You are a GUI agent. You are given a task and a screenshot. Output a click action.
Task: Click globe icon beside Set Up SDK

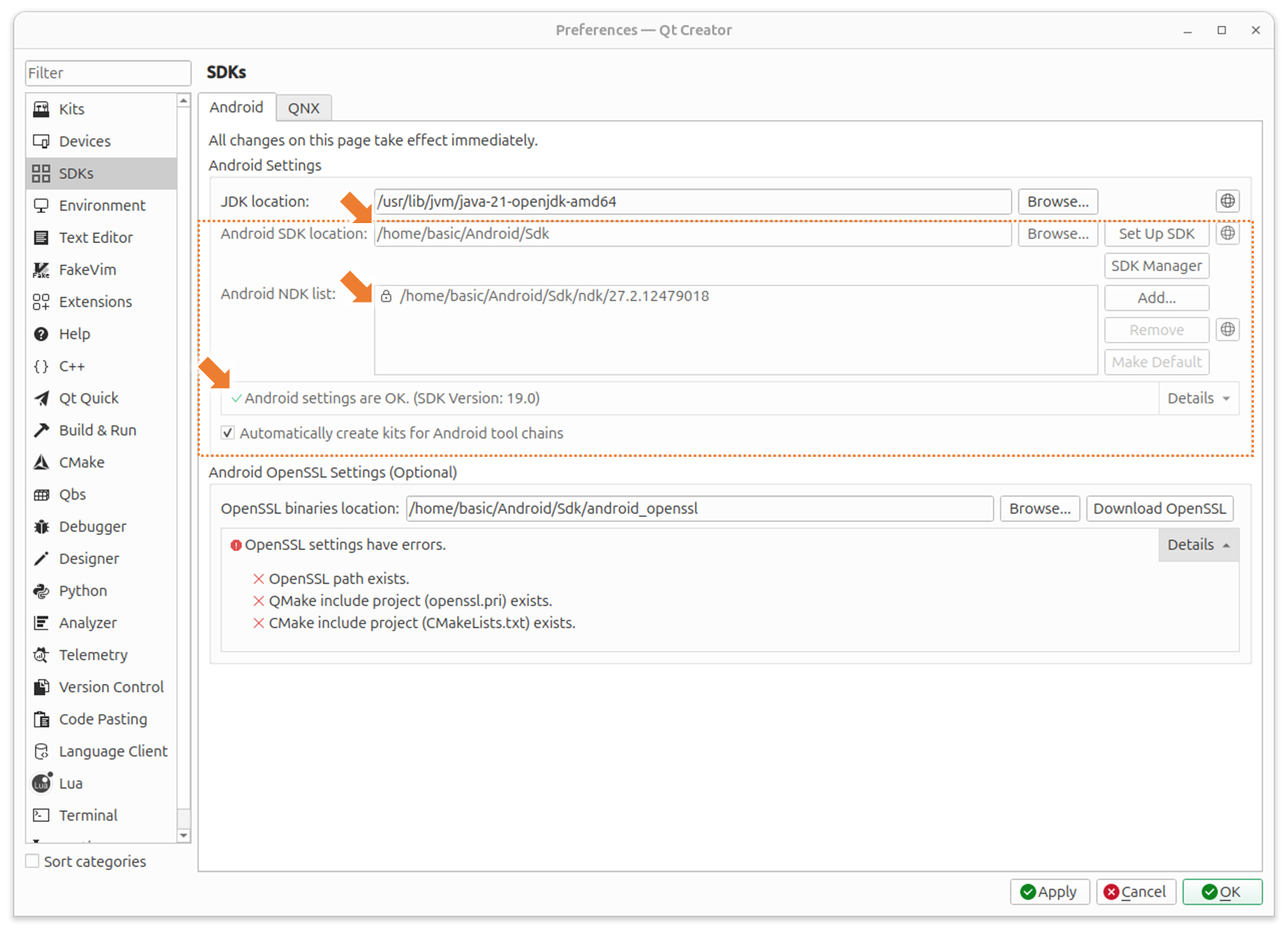1227,234
